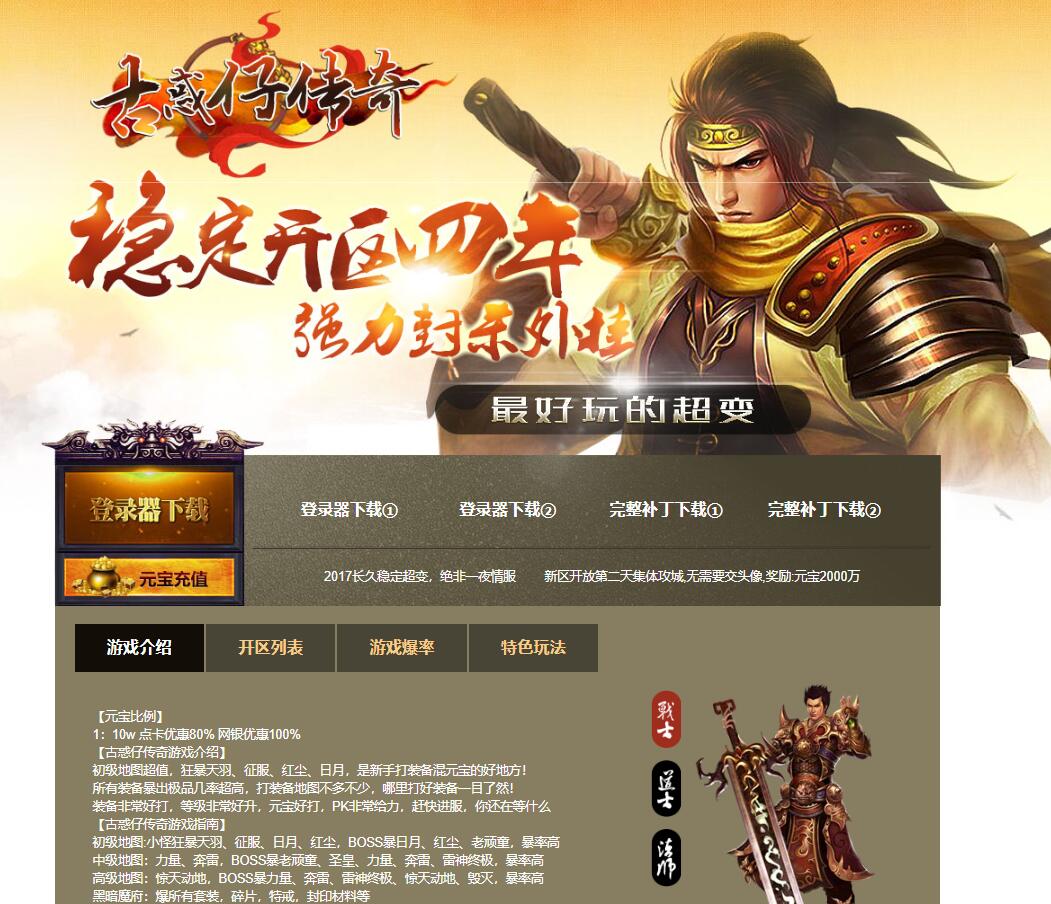Choose the 法师 mage class icon
Viewport: 1051px width, 904px height.
(x=666, y=858)
